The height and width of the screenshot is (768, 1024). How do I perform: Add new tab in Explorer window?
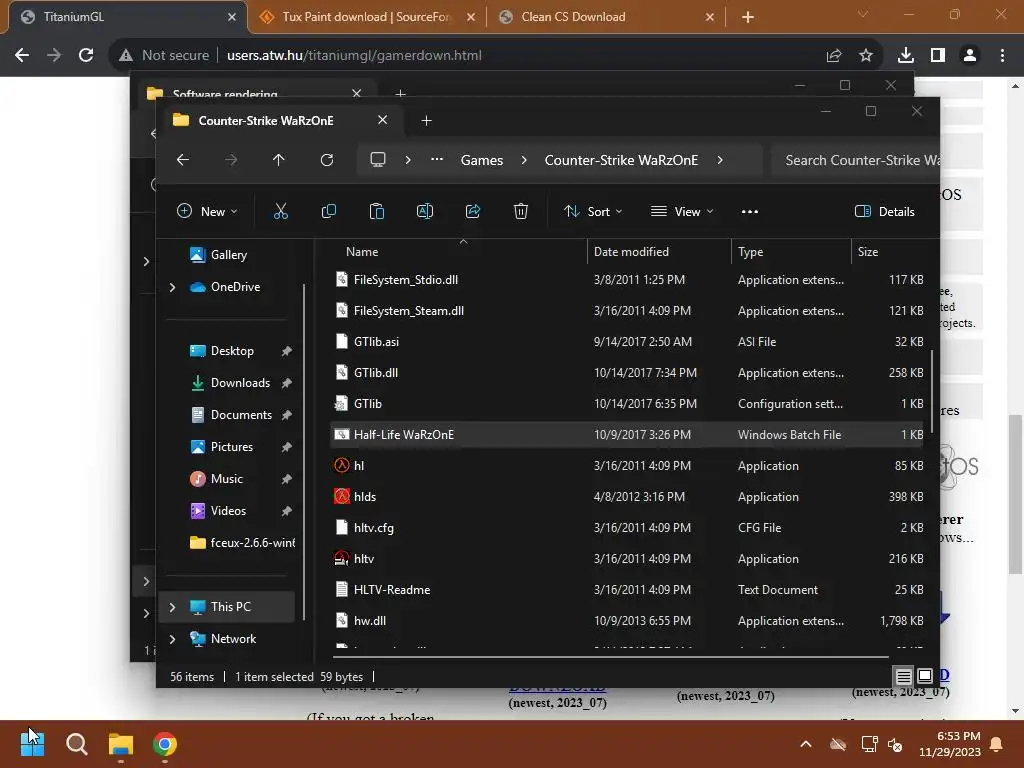click(426, 121)
